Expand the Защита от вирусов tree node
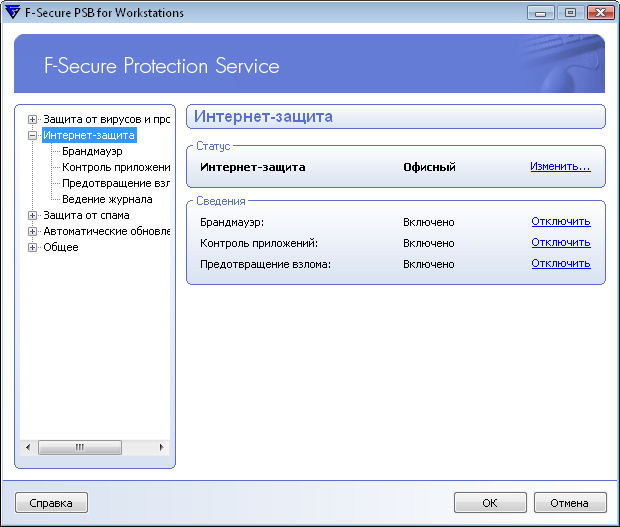Image resolution: width=620 pixels, height=527 pixels. point(32,119)
